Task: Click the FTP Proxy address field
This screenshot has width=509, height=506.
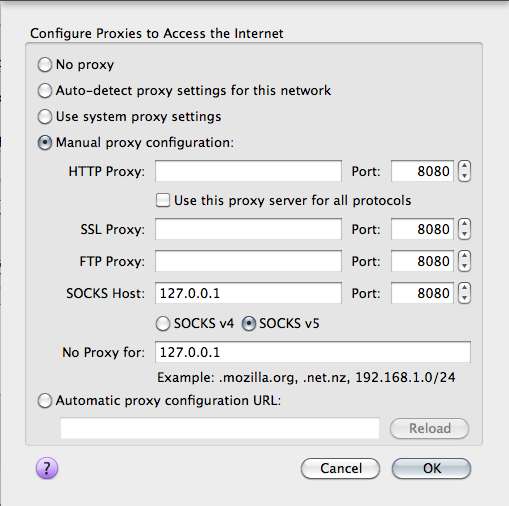Action: coord(248,261)
